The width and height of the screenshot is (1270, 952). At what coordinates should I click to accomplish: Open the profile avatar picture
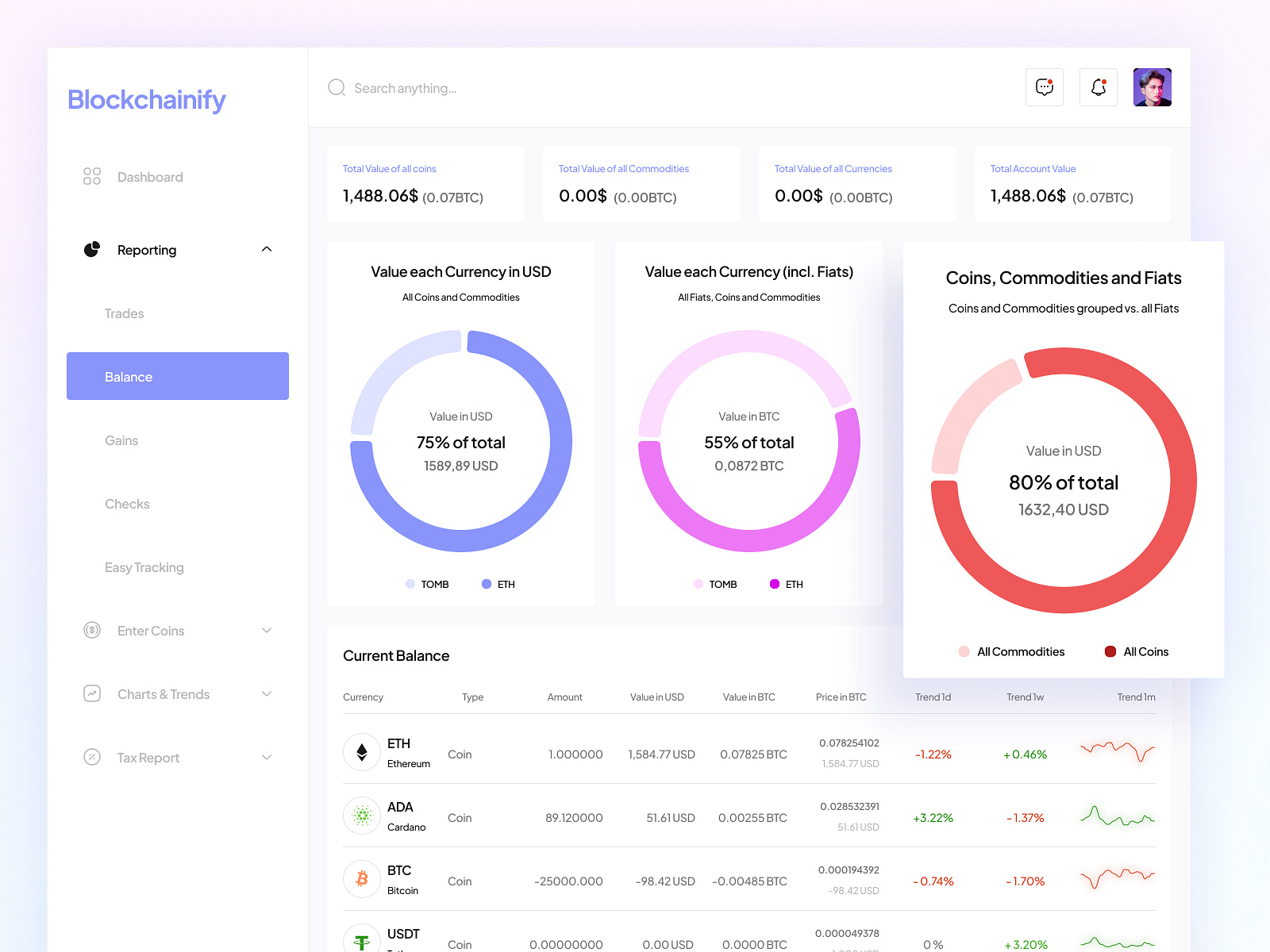pos(1152,87)
